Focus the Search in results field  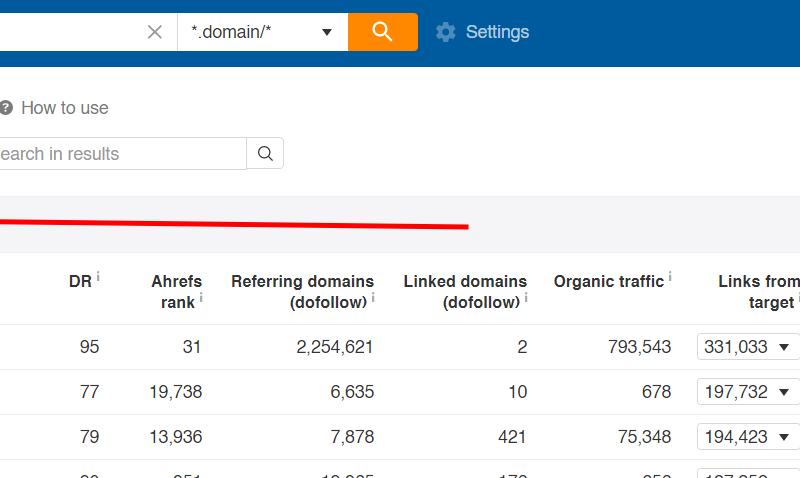pos(120,154)
